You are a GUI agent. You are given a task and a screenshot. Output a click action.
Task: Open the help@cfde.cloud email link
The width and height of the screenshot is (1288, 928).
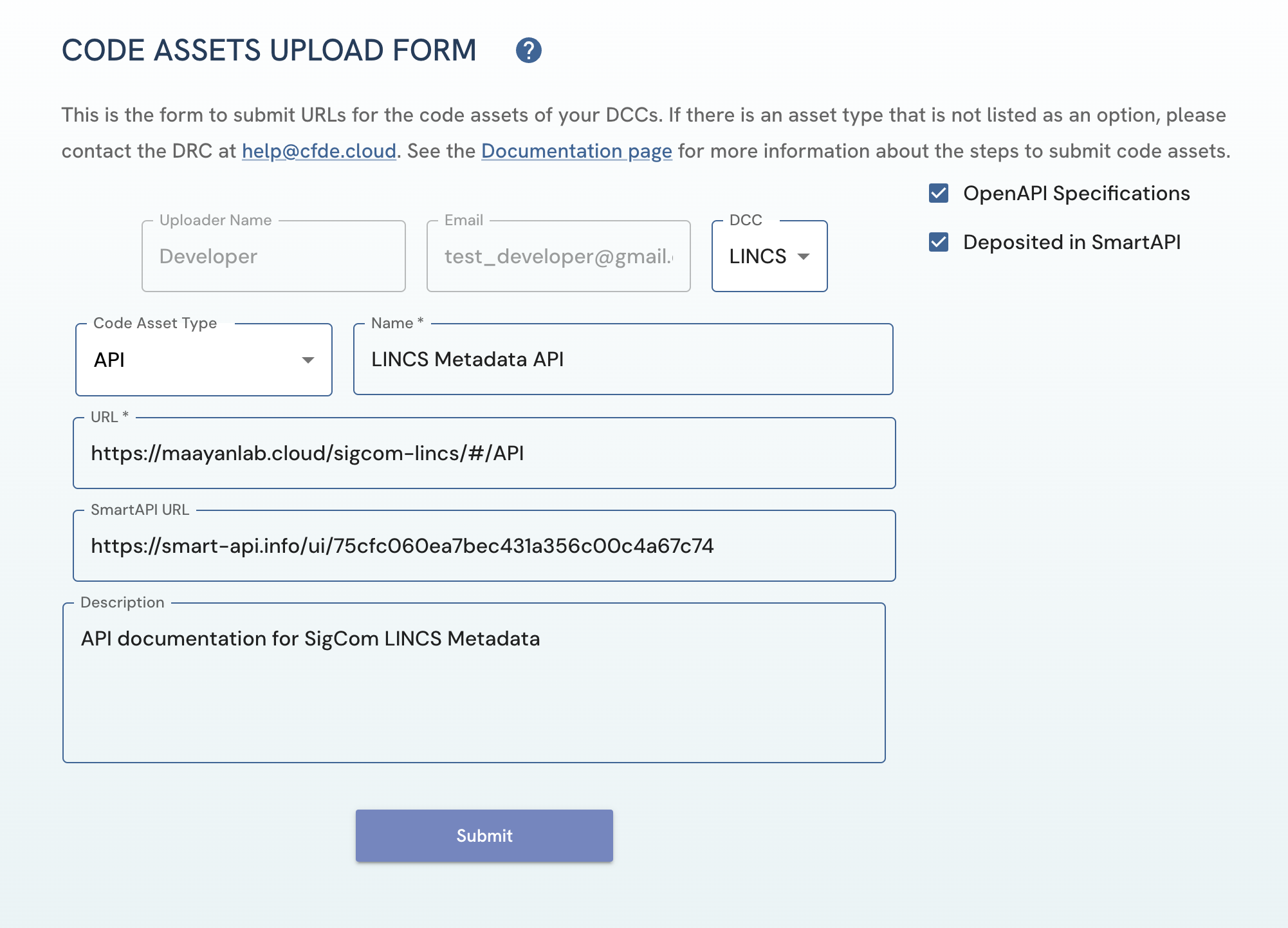click(x=318, y=151)
